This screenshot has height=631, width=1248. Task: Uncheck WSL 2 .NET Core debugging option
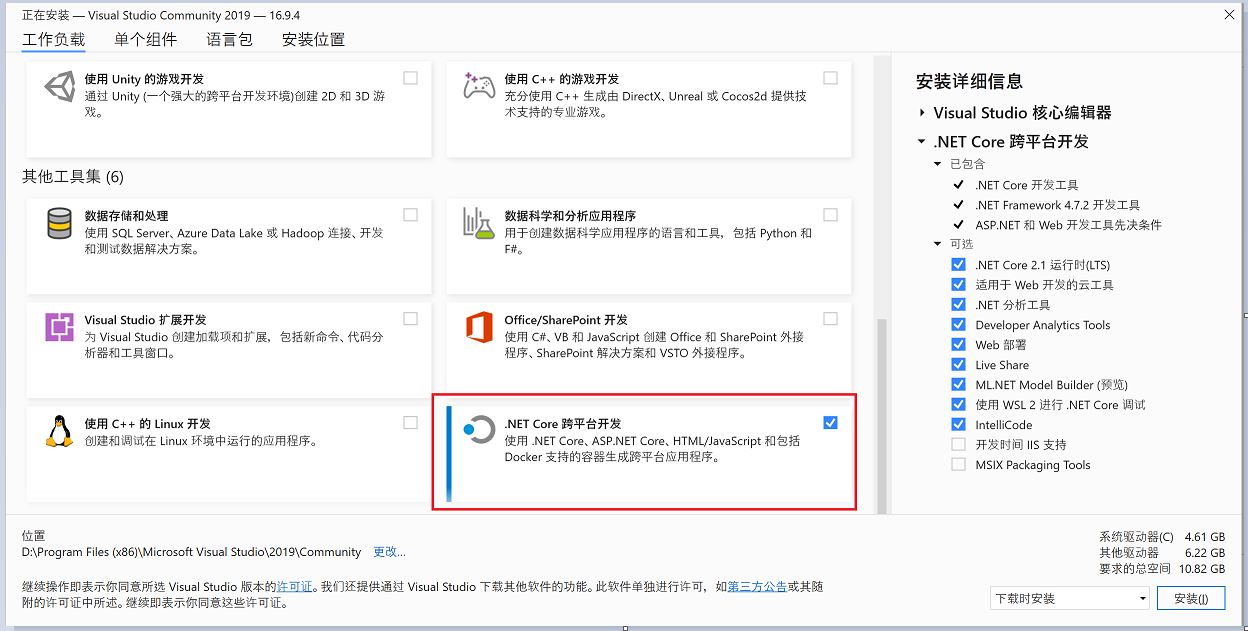tap(959, 405)
